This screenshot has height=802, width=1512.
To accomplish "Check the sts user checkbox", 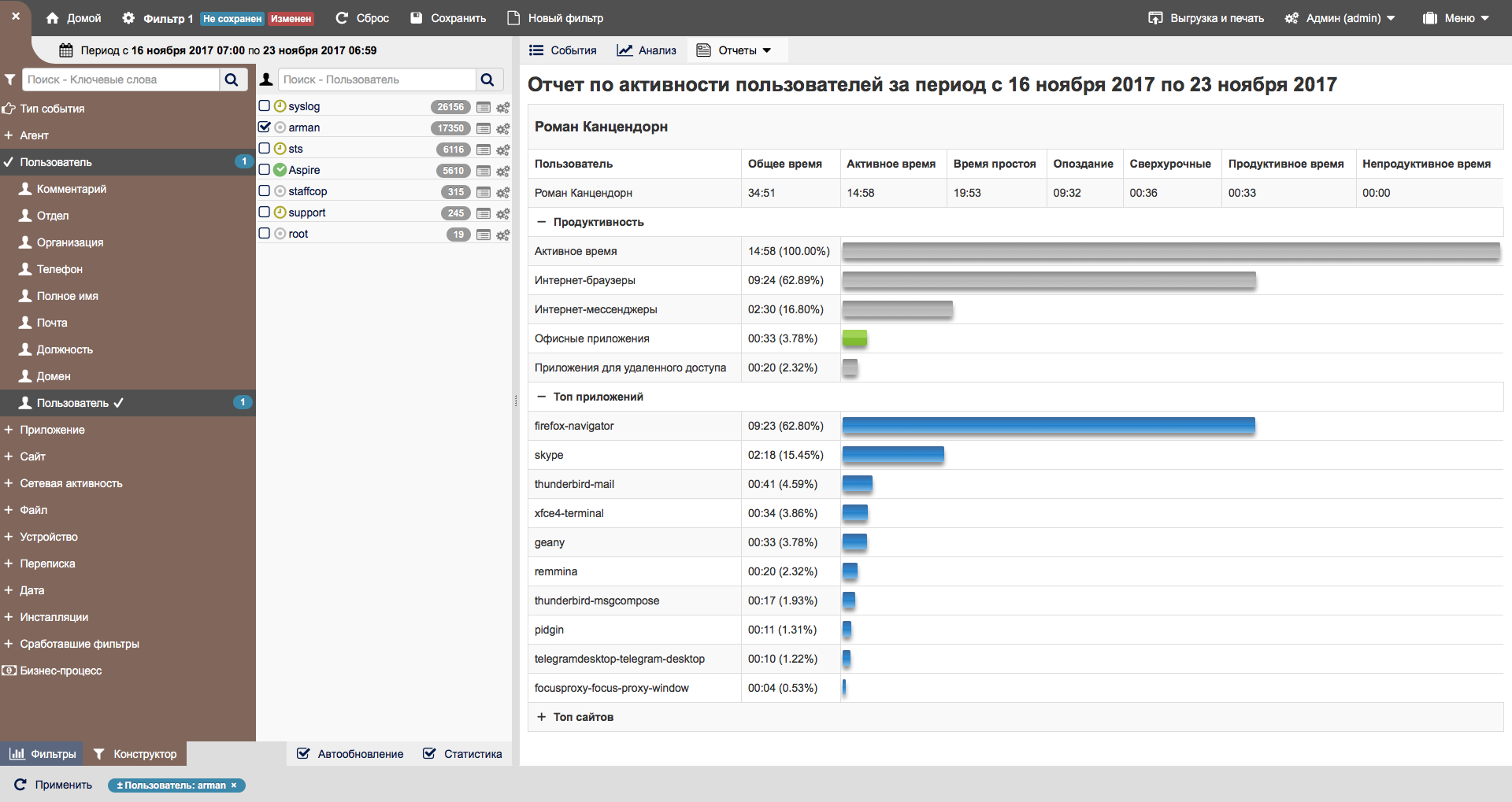I will point(265,148).
